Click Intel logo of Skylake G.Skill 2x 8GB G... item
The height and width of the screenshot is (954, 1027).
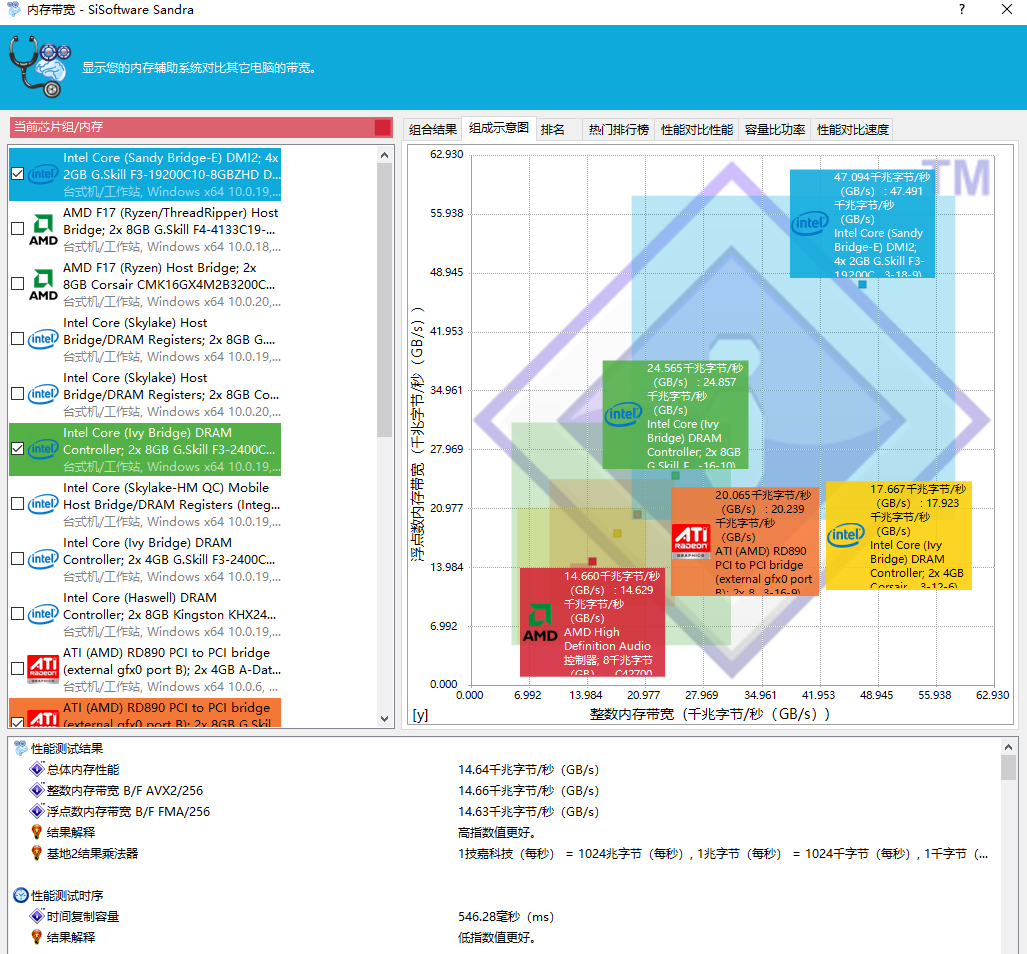(x=43, y=339)
